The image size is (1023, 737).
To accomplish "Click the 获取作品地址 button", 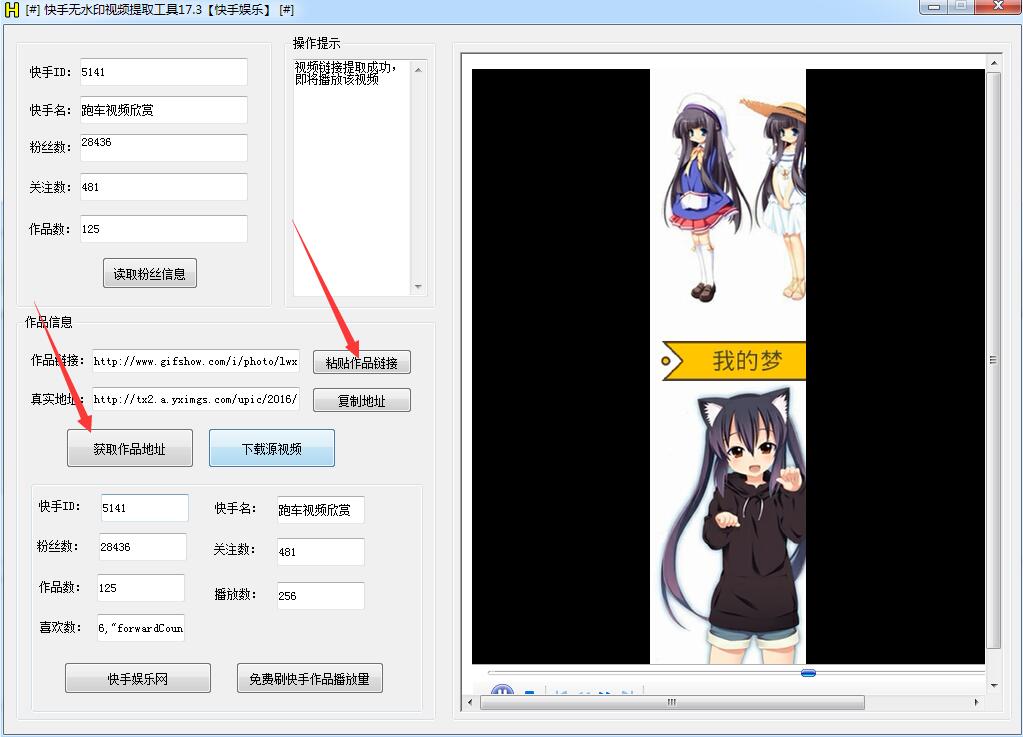I will pos(130,448).
